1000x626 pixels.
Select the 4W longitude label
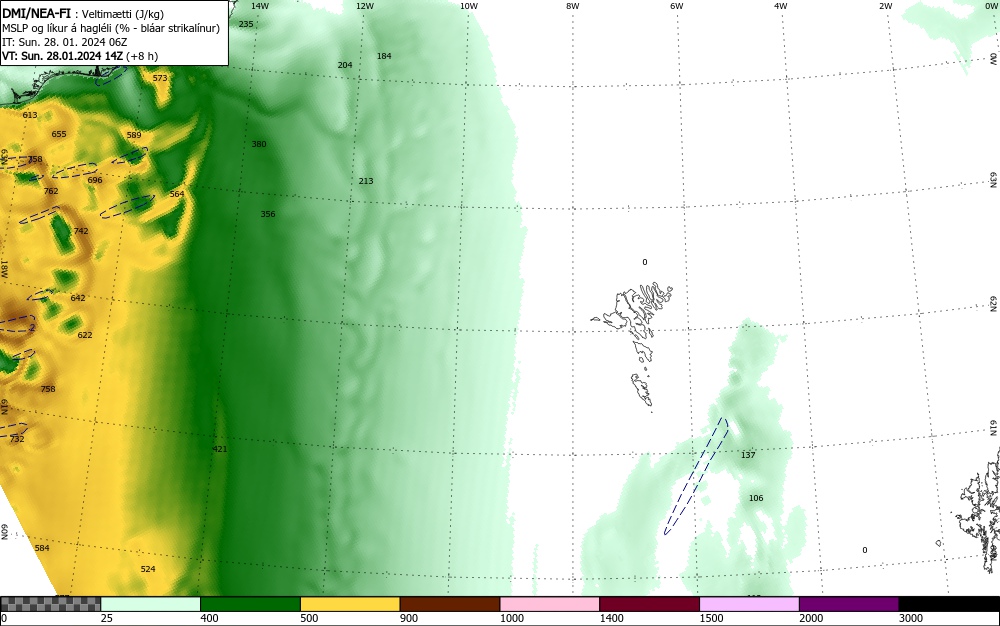[x=781, y=6]
